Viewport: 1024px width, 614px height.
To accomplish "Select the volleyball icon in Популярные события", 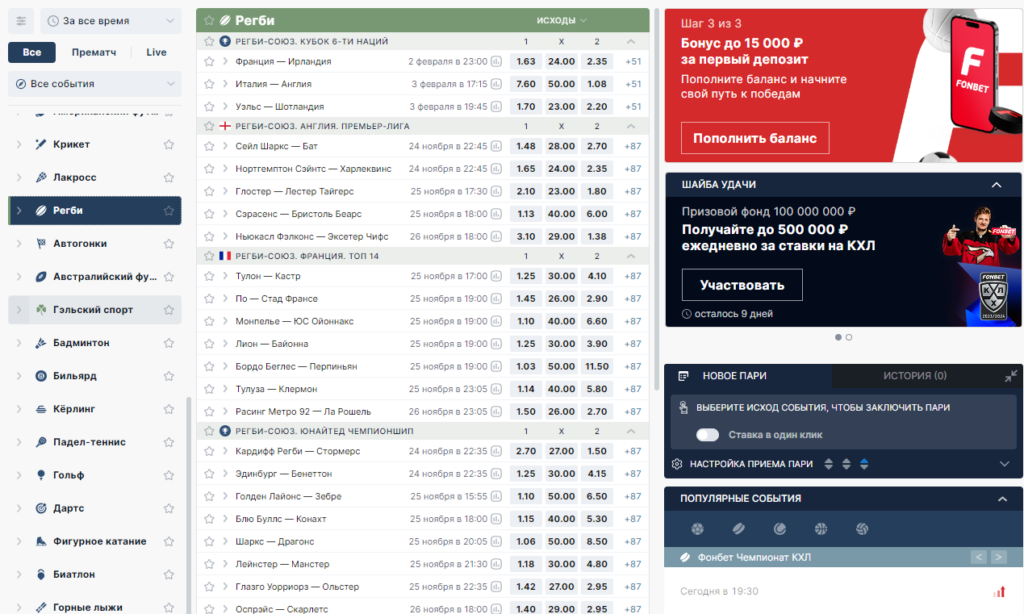I will (x=862, y=528).
